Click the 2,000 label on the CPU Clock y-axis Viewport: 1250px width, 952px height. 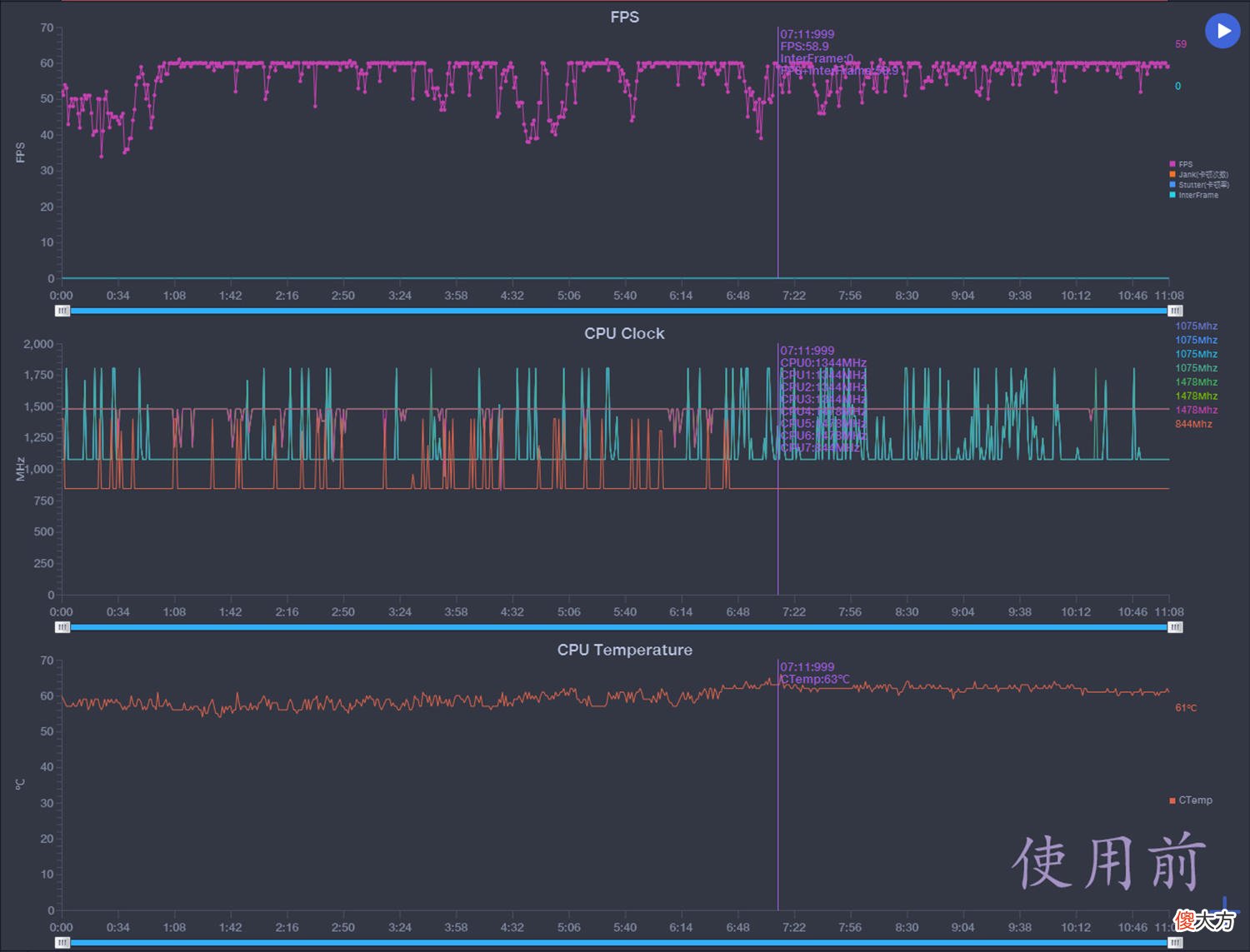pos(38,344)
